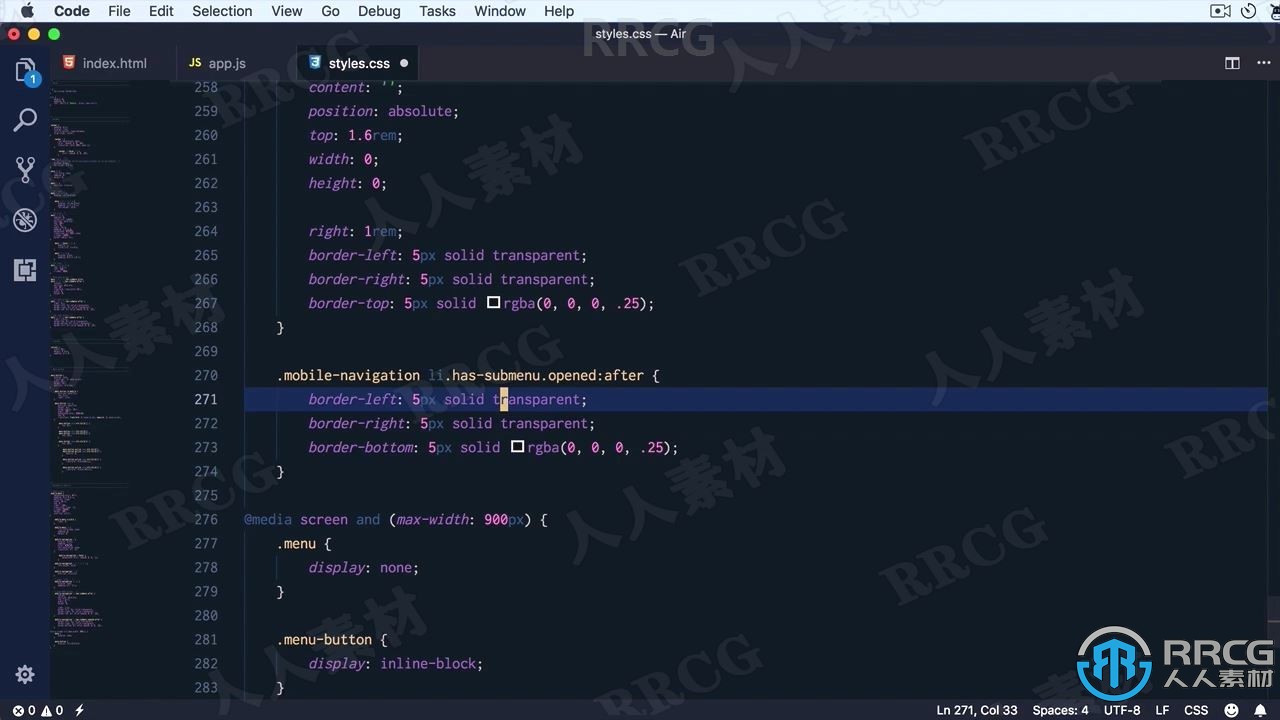Screen dimensions: 1280x720
Task: Open the Manage gear menu
Action: click(x=25, y=675)
